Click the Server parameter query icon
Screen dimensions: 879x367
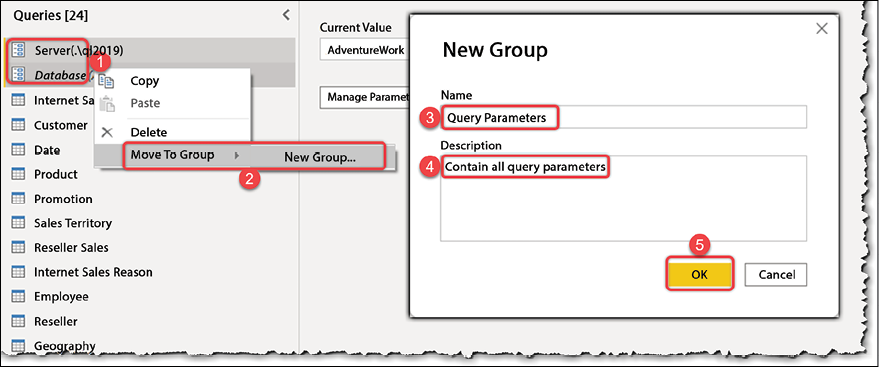coord(18,50)
